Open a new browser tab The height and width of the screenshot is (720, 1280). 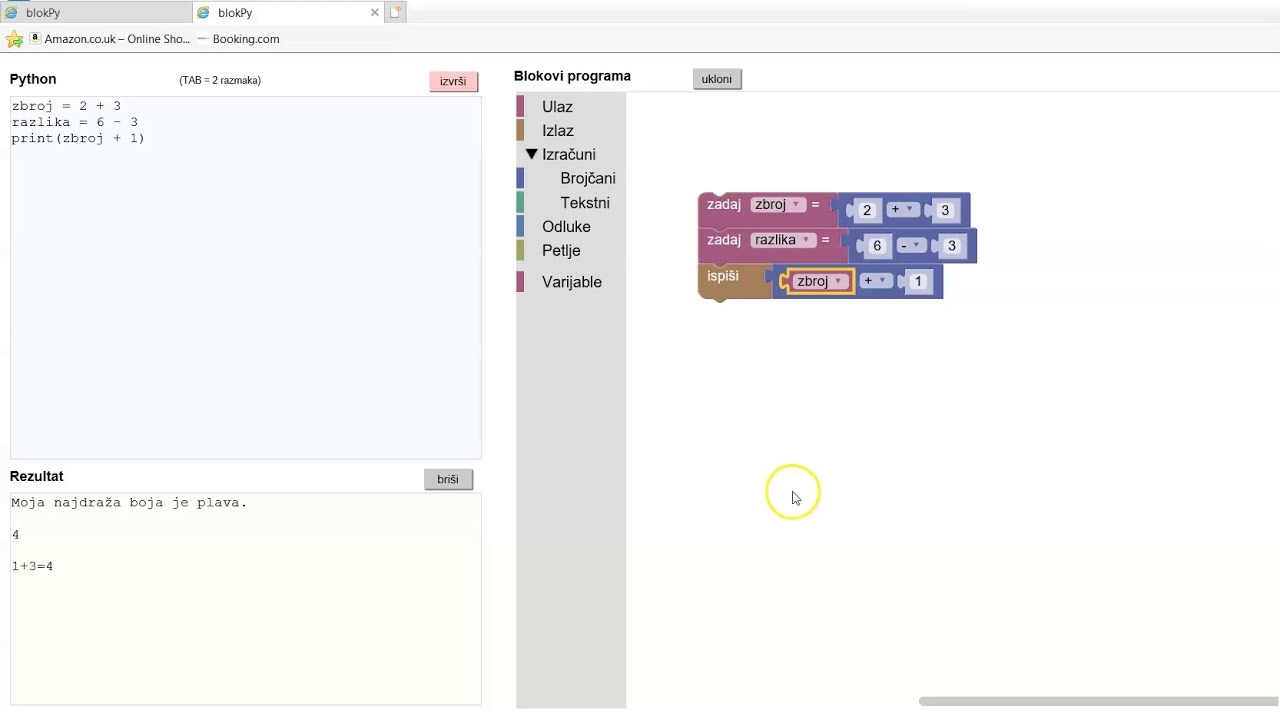pos(395,13)
